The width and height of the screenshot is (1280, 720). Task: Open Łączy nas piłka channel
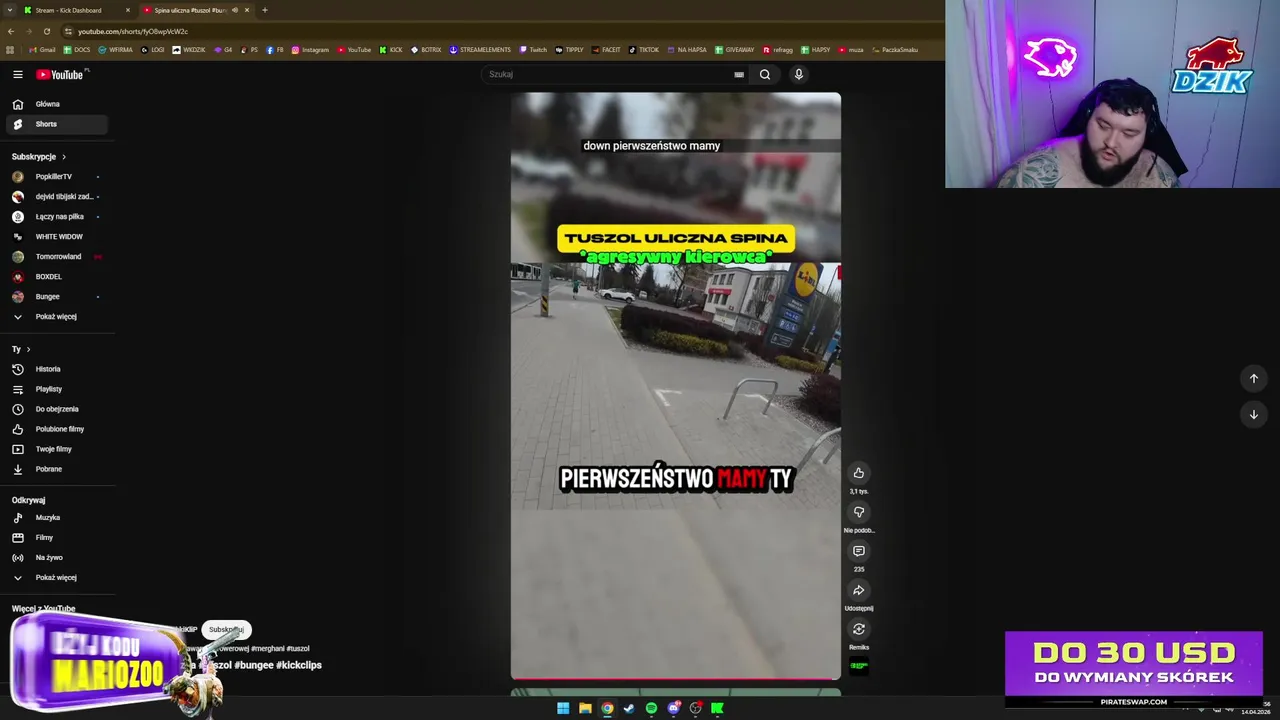click(57, 217)
